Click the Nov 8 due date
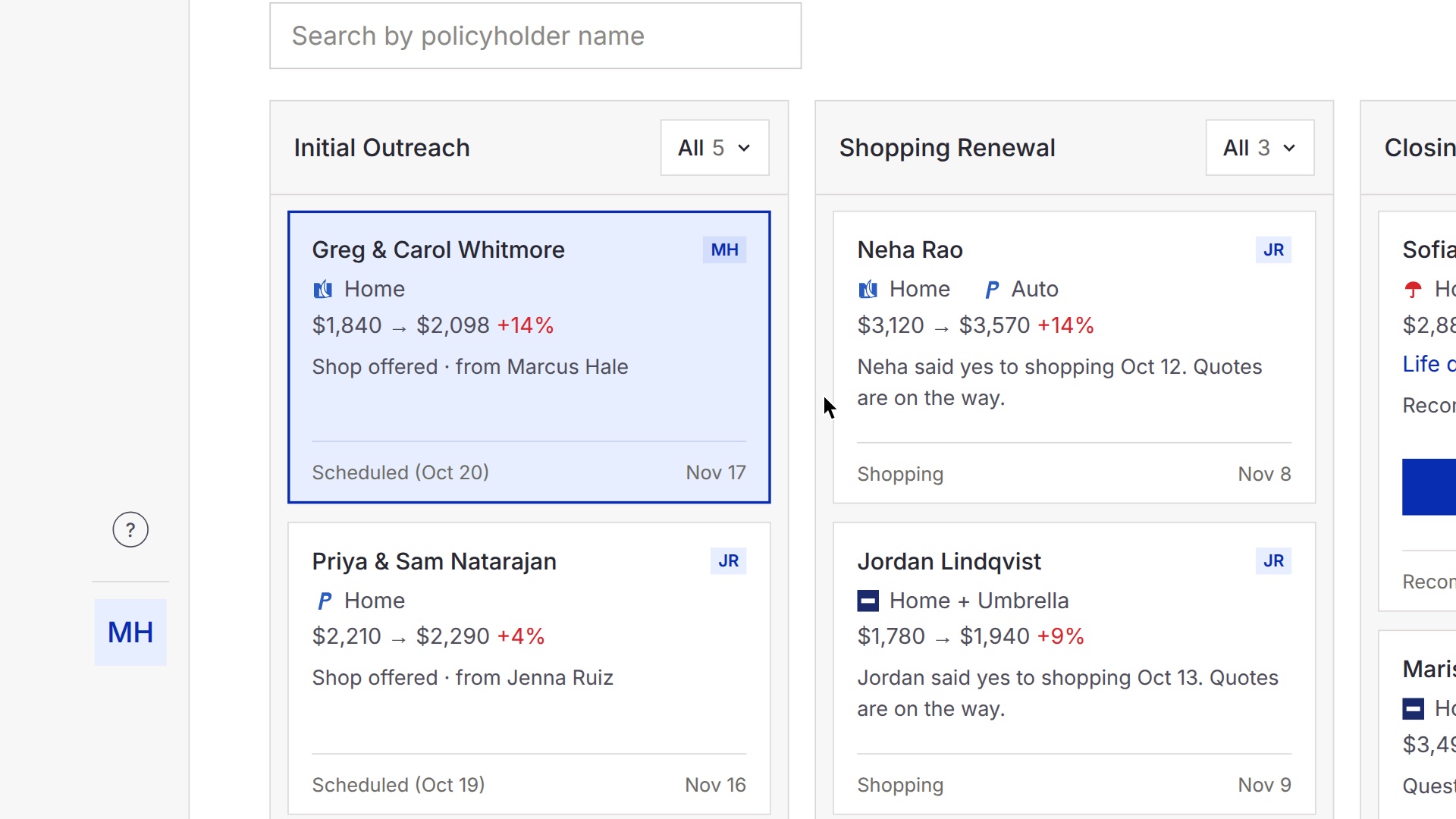 point(1264,474)
